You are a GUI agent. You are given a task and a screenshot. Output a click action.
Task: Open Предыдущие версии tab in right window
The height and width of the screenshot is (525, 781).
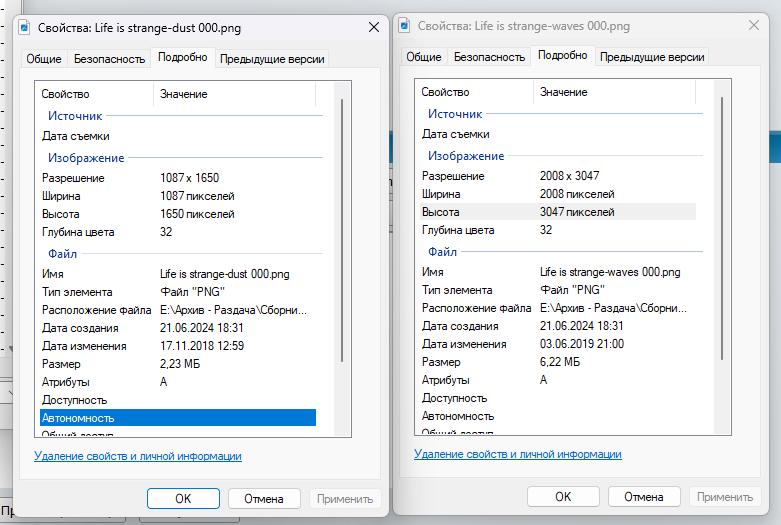tap(651, 57)
